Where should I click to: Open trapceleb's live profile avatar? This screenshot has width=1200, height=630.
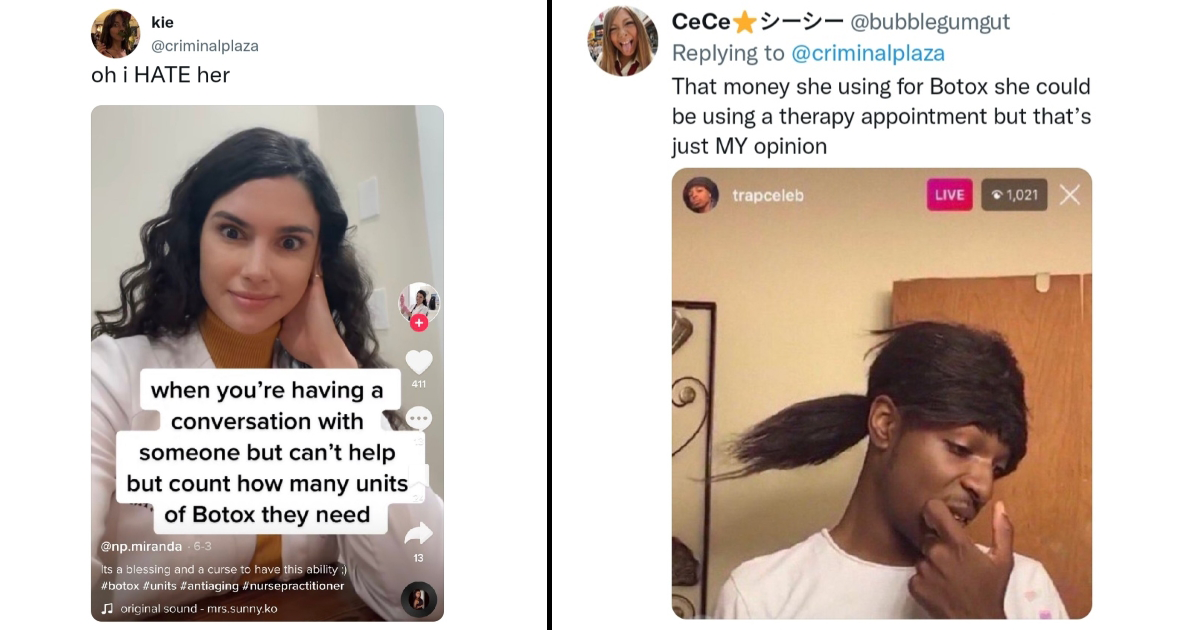coord(701,195)
